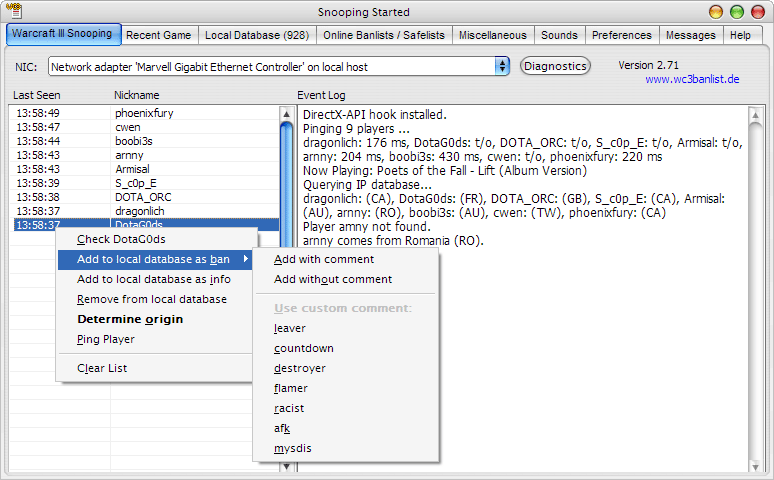Choose Check DotaG0ds from context menu
774x480 pixels.
click(x=156, y=239)
